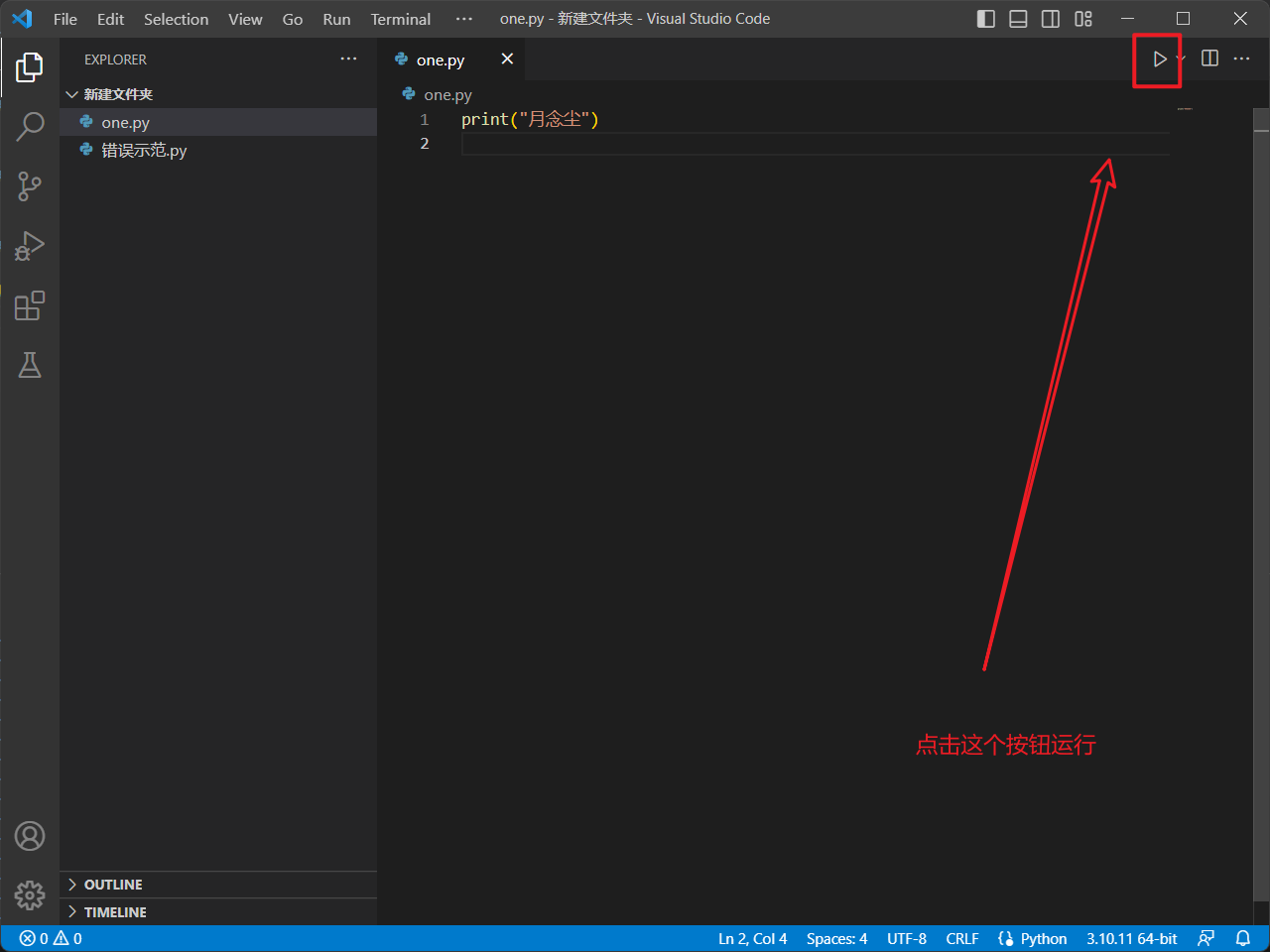Open the Accounts icon
The width and height of the screenshot is (1270, 952).
[30, 836]
